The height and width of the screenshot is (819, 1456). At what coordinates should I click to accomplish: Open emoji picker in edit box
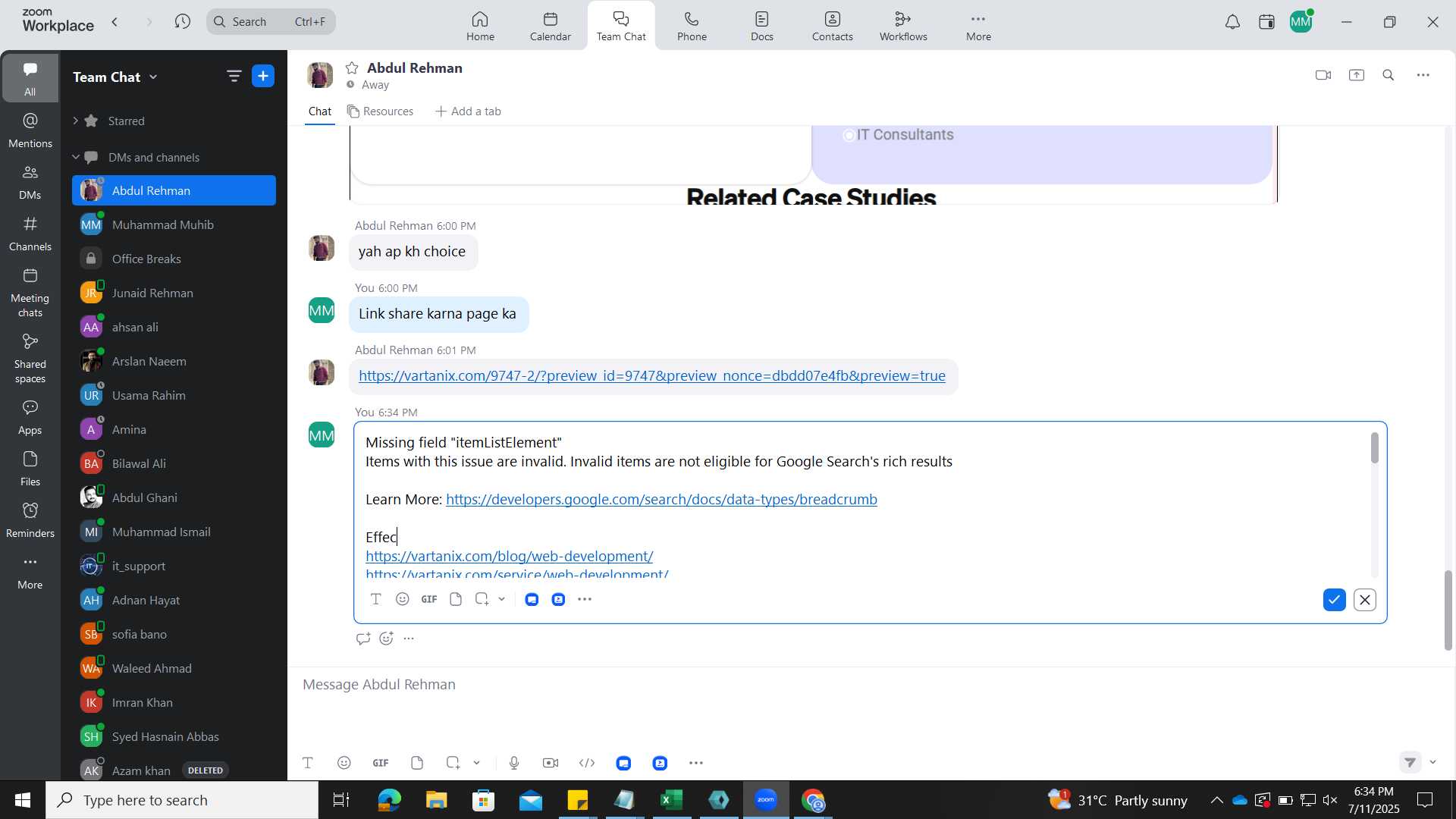403,599
